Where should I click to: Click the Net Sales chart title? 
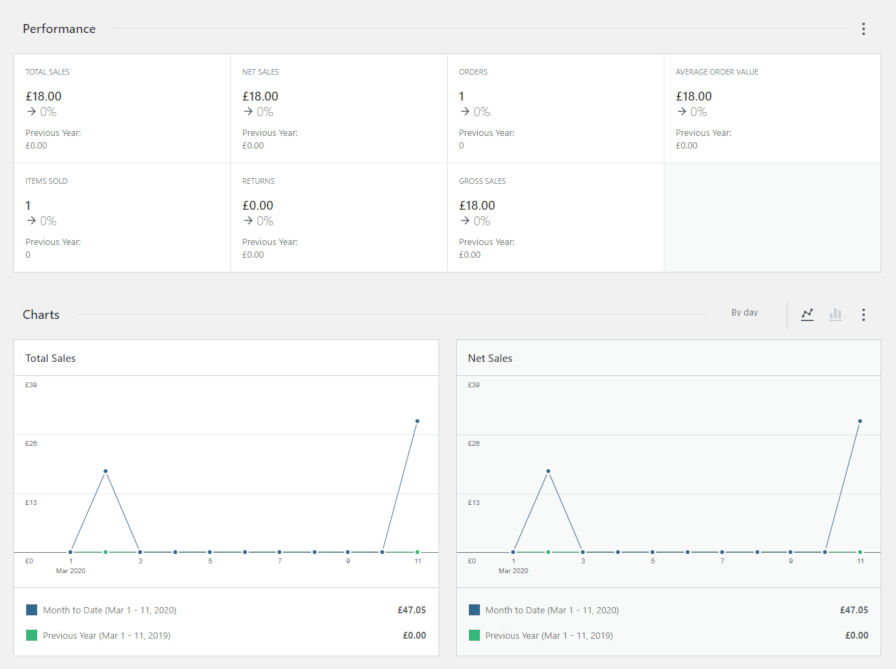(490, 358)
